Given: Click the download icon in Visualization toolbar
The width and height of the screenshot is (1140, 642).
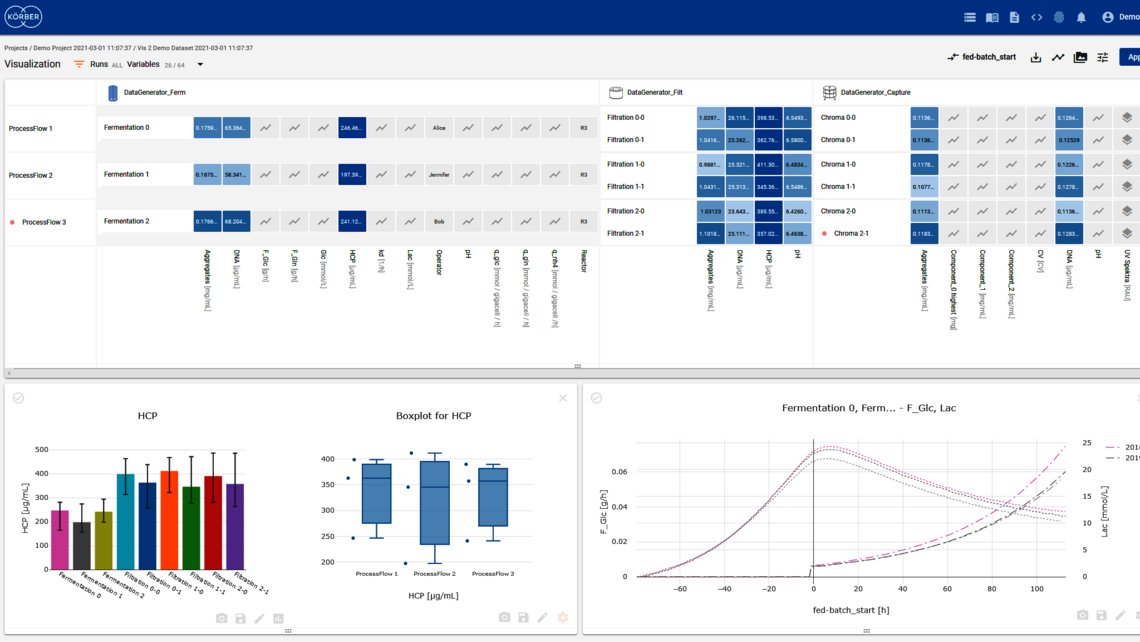Looking at the screenshot, I should [x=1036, y=58].
